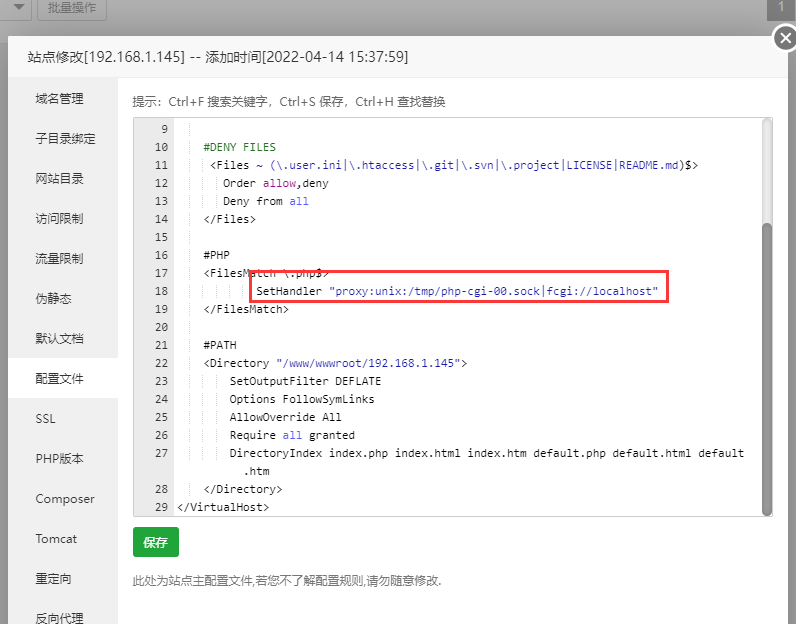796x624 pixels.
Task: Click the closing </Directory> tag
Action: click(x=243, y=489)
